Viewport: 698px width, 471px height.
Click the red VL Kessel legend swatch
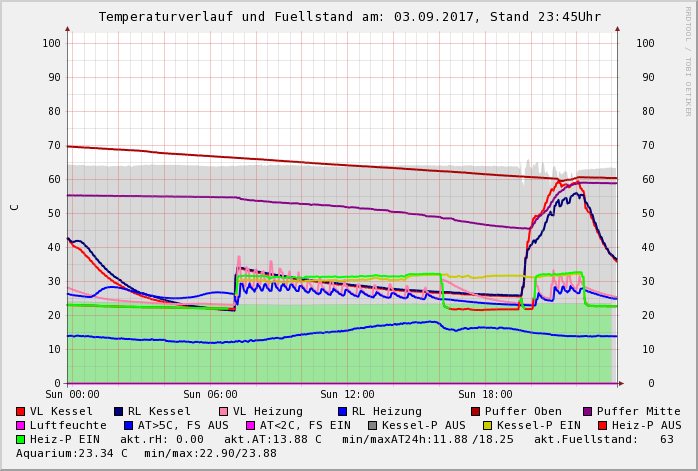pyautogui.click(x=20, y=411)
